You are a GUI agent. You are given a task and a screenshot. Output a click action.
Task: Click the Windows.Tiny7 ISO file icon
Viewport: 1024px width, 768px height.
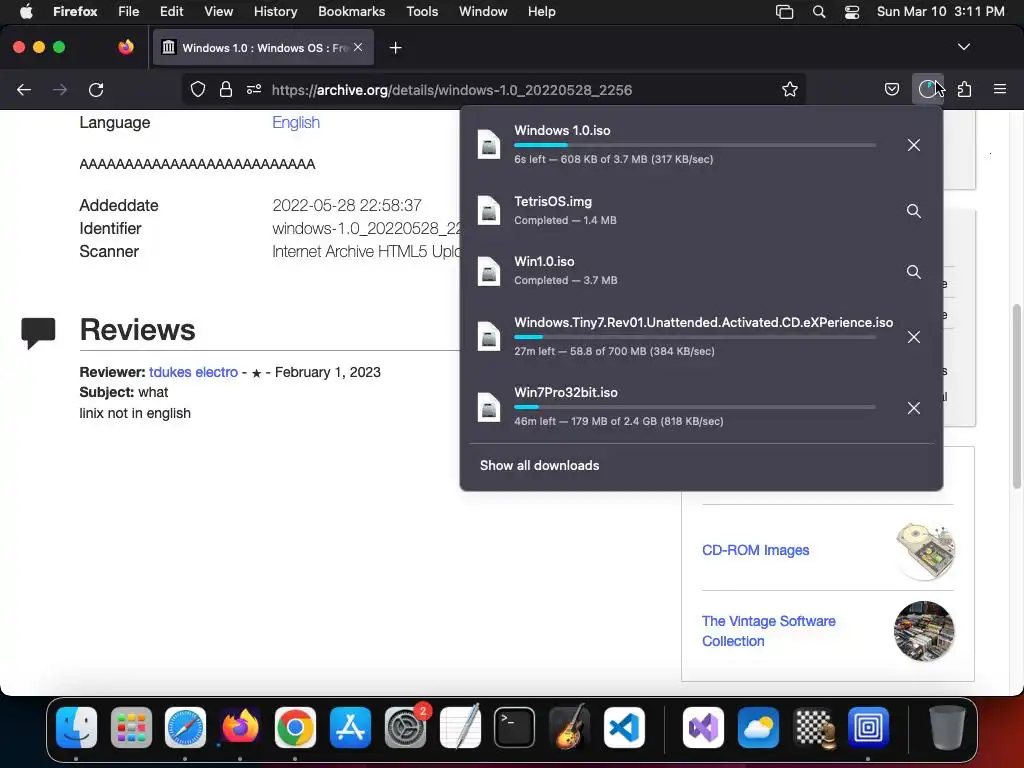tap(488, 337)
